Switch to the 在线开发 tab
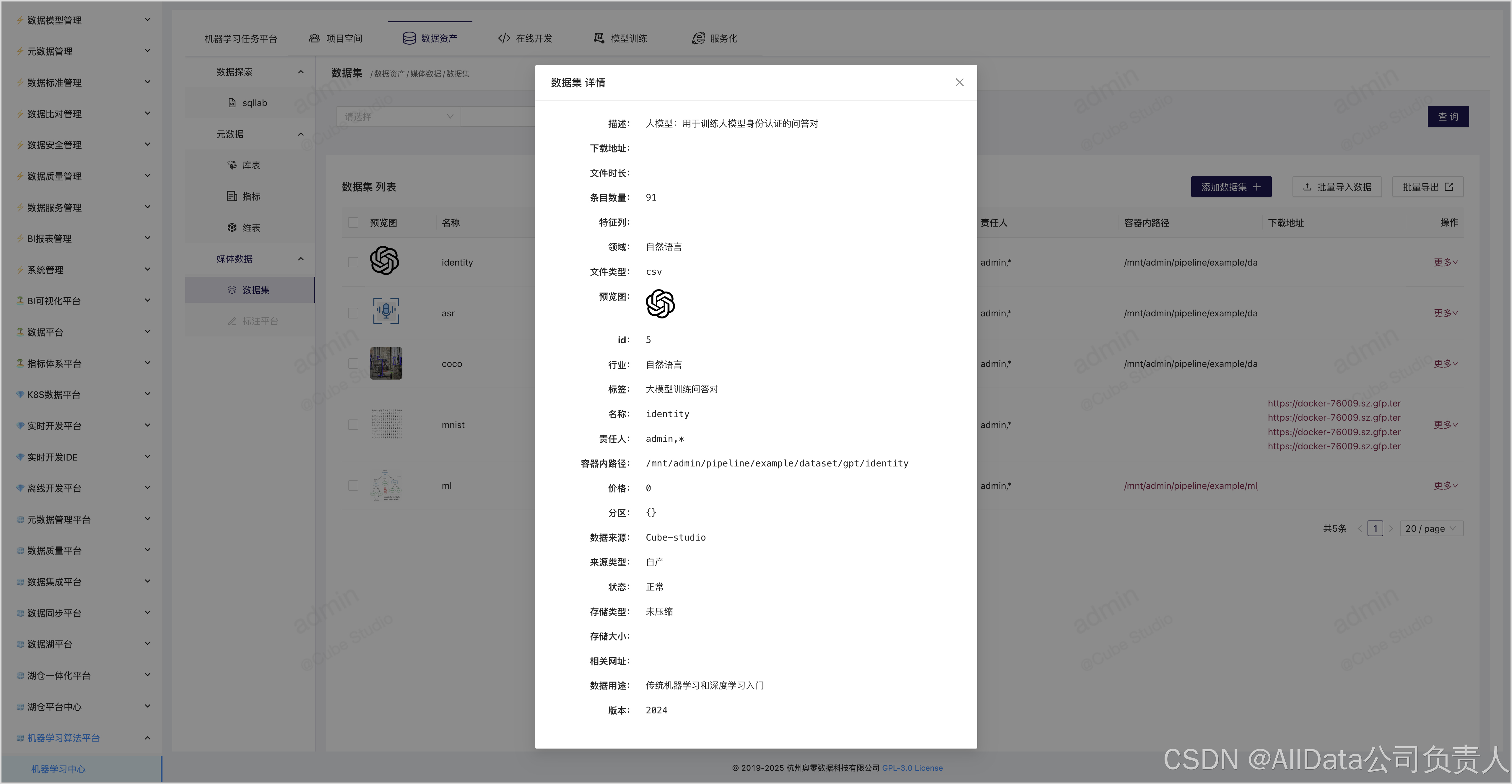The image size is (1512, 784). click(x=525, y=38)
